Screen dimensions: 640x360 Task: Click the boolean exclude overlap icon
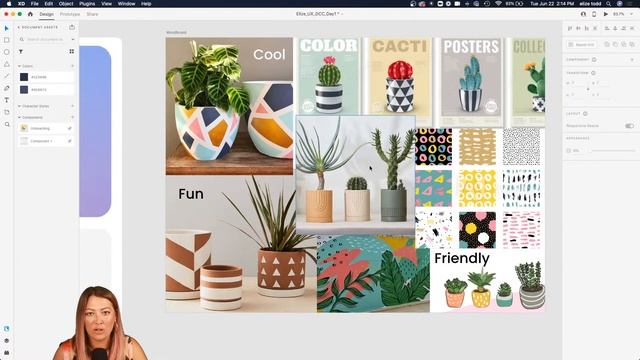pyautogui.click(x=632, y=44)
